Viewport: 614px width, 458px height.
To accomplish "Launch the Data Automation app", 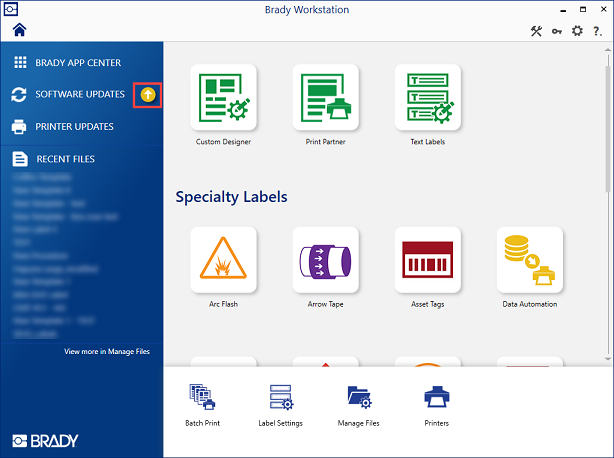I will click(529, 260).
